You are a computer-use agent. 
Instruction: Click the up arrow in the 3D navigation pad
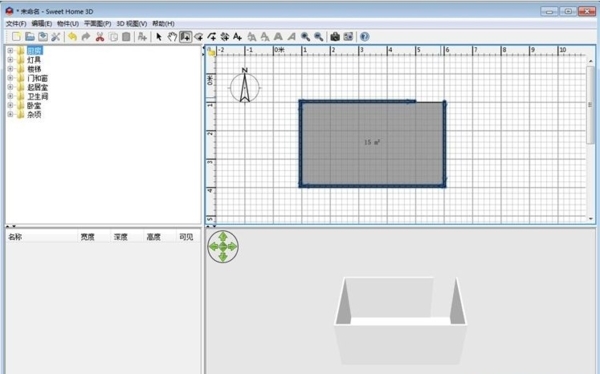[x=223, y=237]
